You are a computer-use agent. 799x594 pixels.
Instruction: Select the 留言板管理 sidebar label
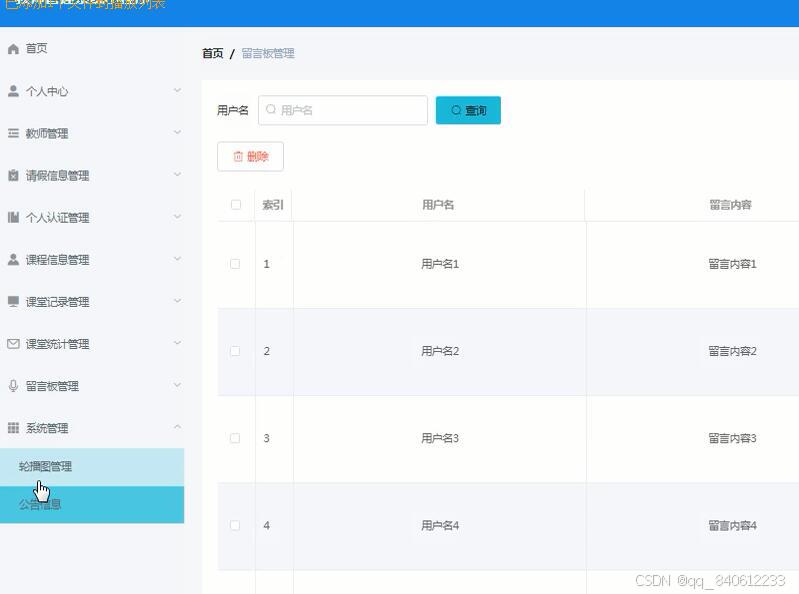pyautogui.click(x=52, y=386)
